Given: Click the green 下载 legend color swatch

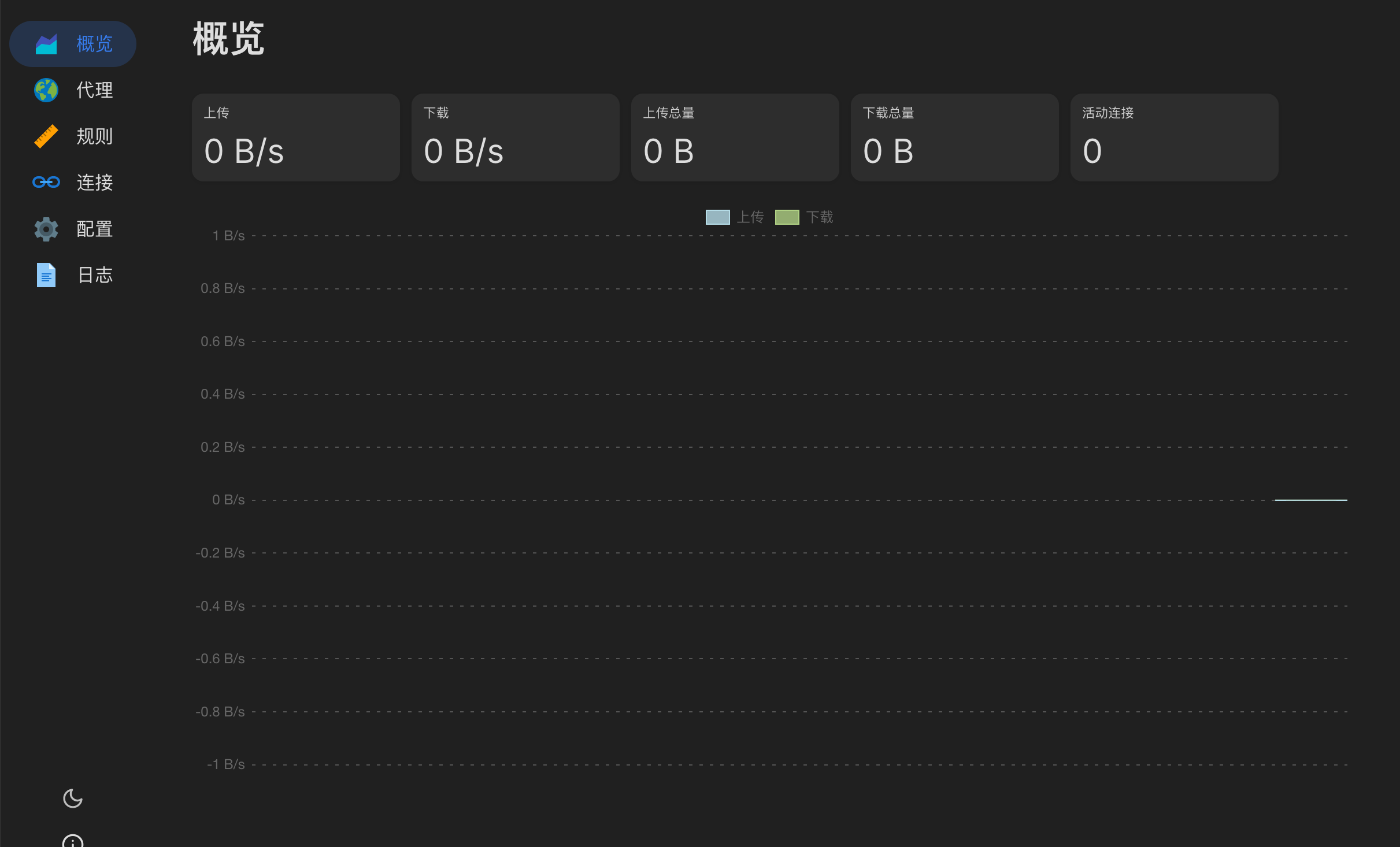Looking at the screenshot, I should (787, 217).
